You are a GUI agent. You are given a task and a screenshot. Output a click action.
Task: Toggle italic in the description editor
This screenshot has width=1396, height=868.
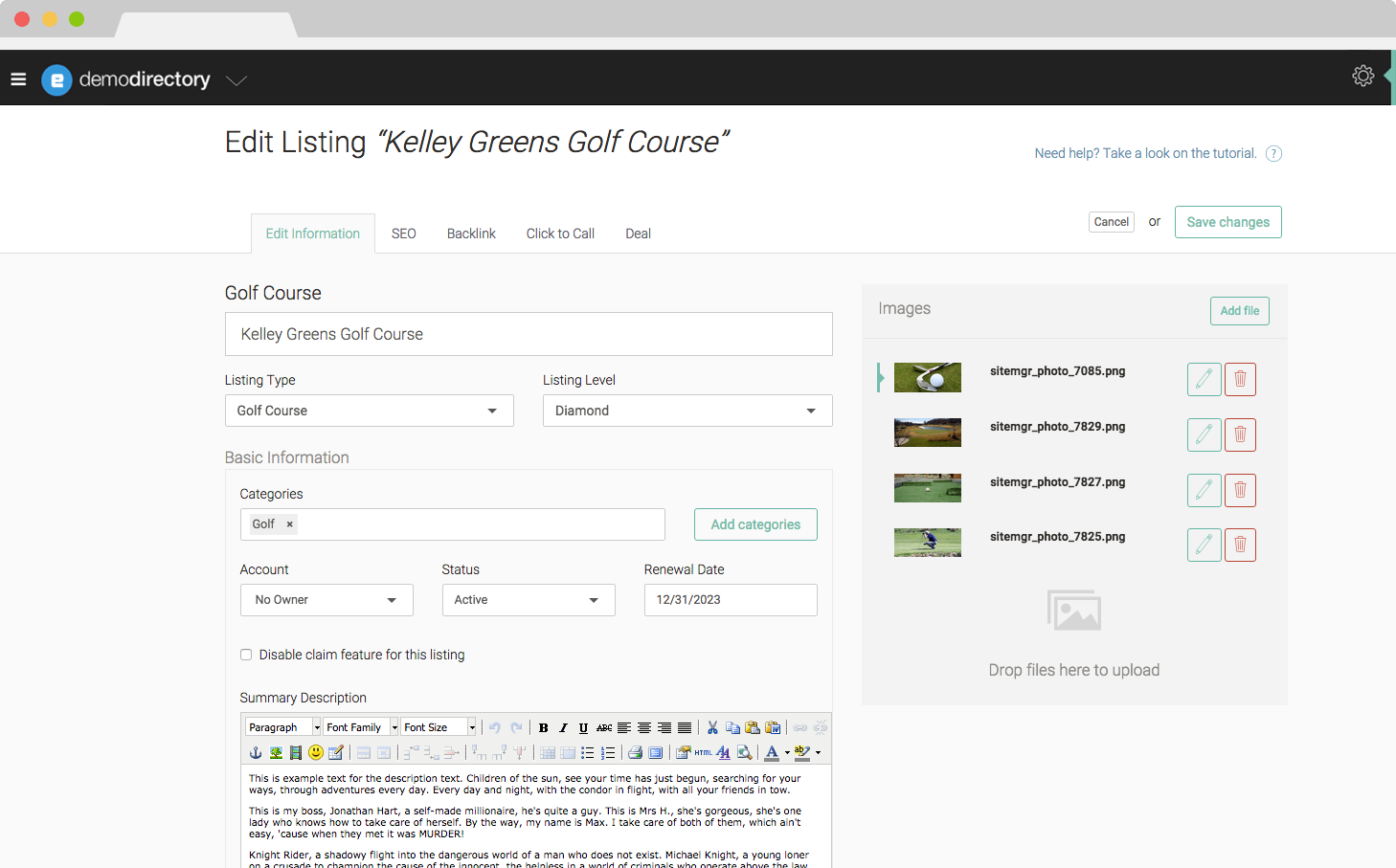click(x=563, y=727)
